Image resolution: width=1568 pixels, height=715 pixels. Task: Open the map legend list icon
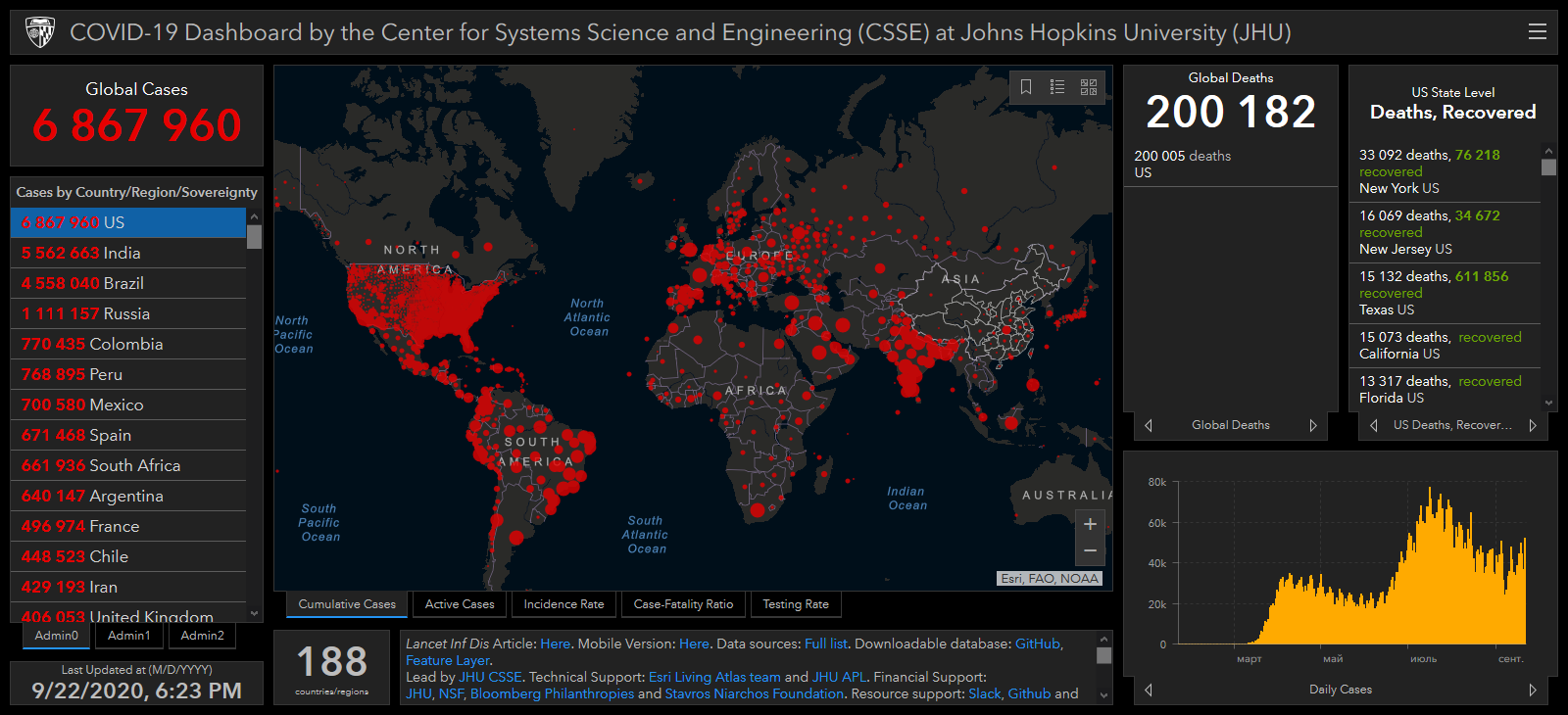(x=1057, y=87)
